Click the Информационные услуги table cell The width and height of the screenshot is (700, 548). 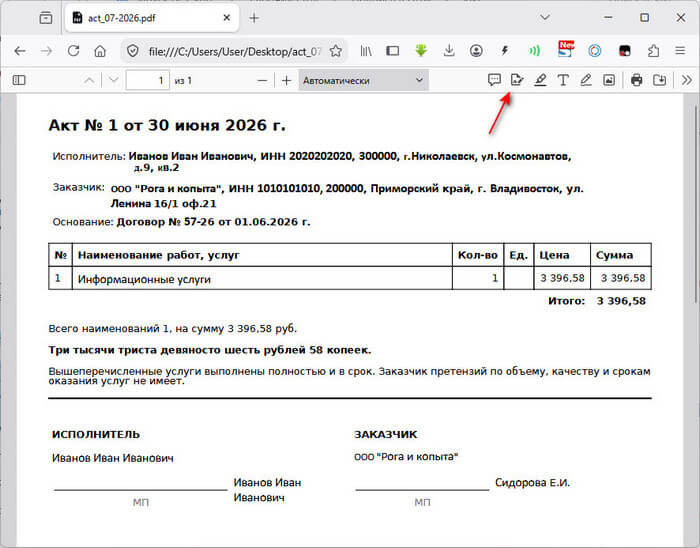pos(262,278)
